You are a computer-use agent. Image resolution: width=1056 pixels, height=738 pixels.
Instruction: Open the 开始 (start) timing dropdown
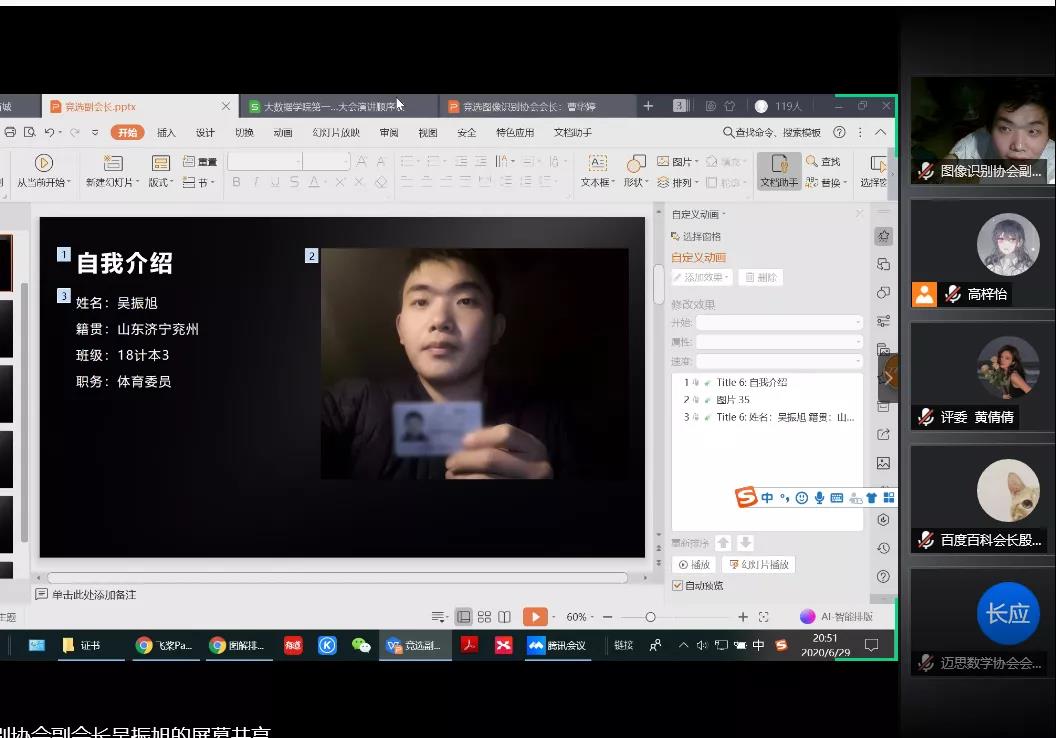click(x=779, y=323)
